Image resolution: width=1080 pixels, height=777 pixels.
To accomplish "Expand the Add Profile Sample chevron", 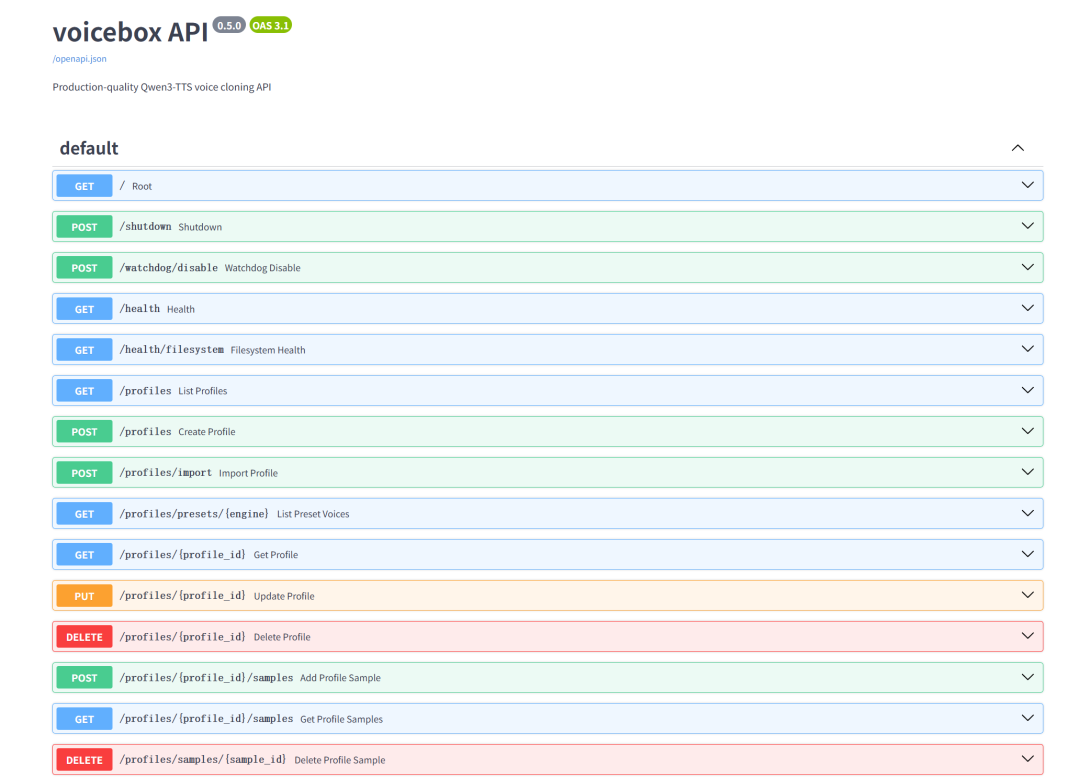I will 1027,677.
